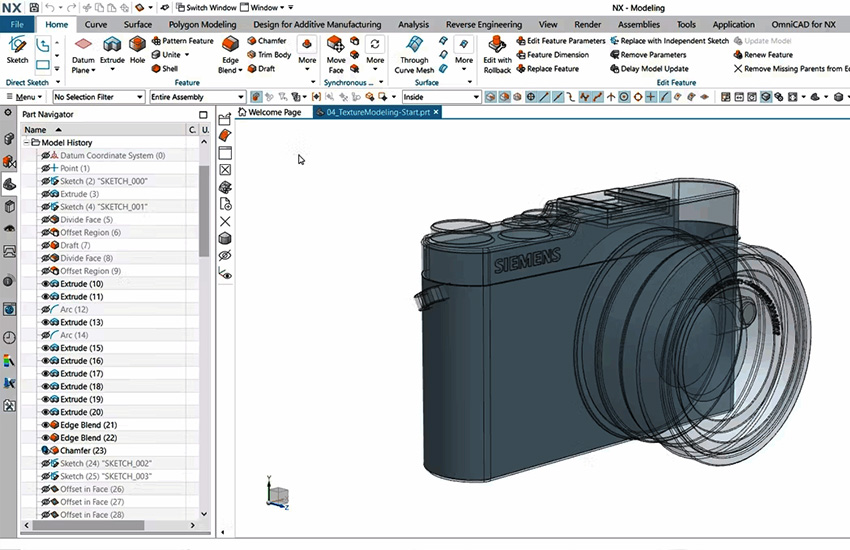Select the Sketch tool

coord(17,50)
